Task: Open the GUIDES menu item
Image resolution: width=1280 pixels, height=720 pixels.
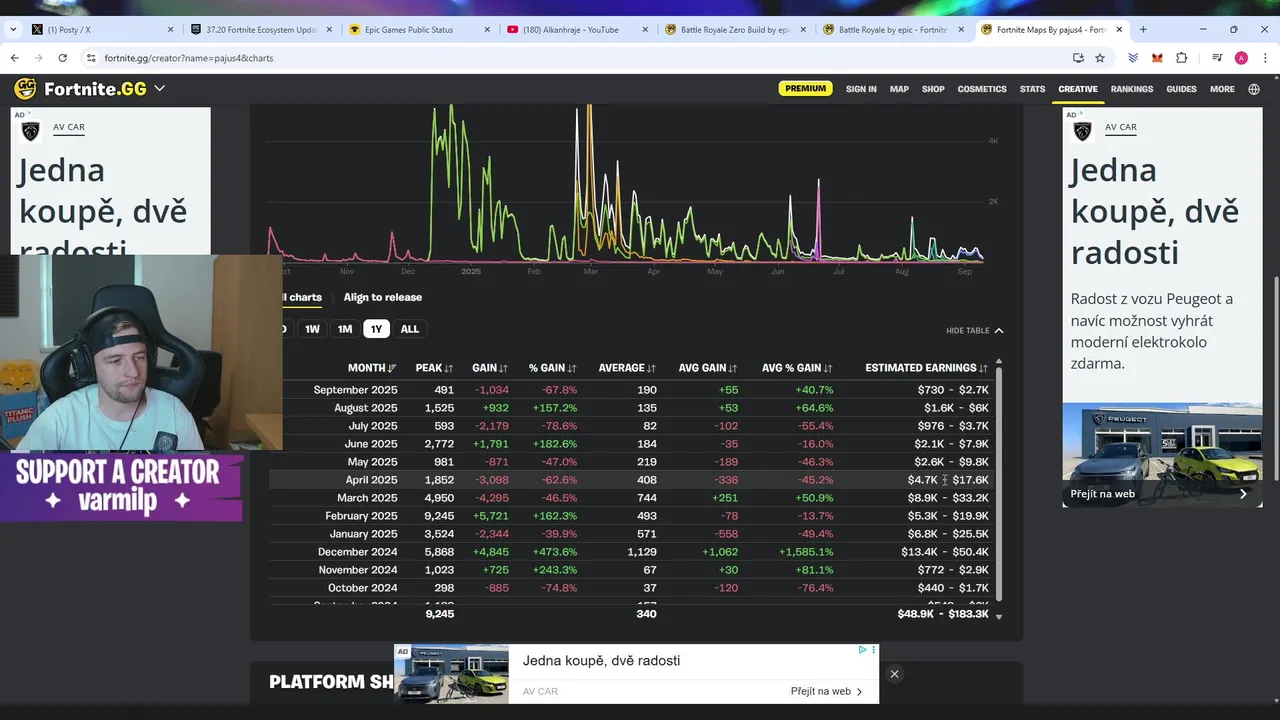Action: pyautogui.click(x=1181, y=89)
